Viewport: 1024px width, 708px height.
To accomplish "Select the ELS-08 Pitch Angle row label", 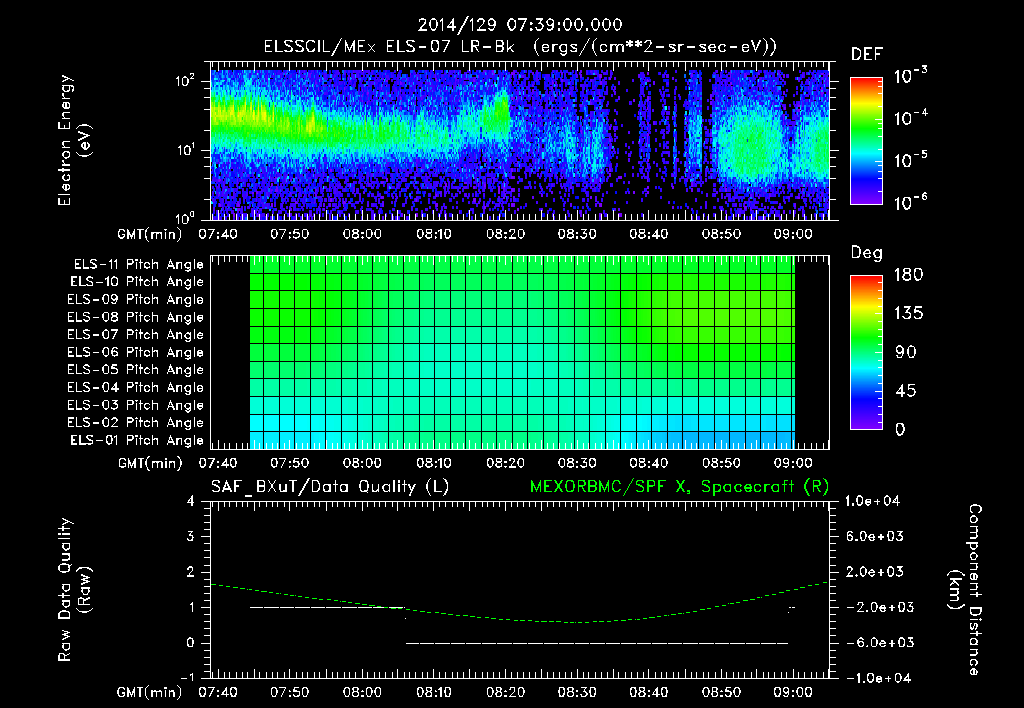I will point(135,317).
